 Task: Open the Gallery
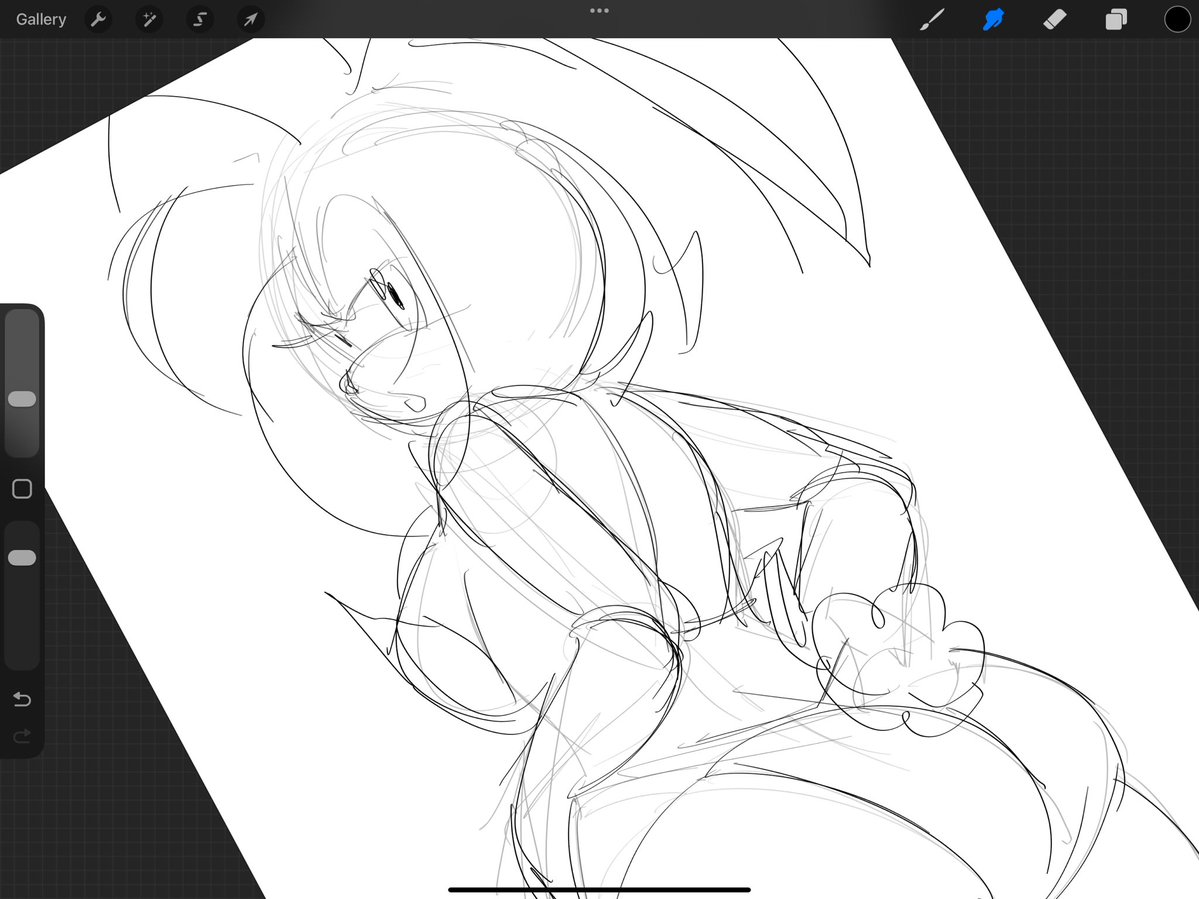coord(41,19)
